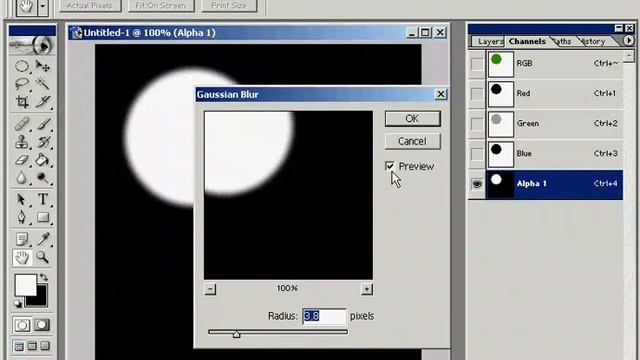Click the Radius slider handle
This screenshot has height=360, width=640.
click(x=236, y=334)
